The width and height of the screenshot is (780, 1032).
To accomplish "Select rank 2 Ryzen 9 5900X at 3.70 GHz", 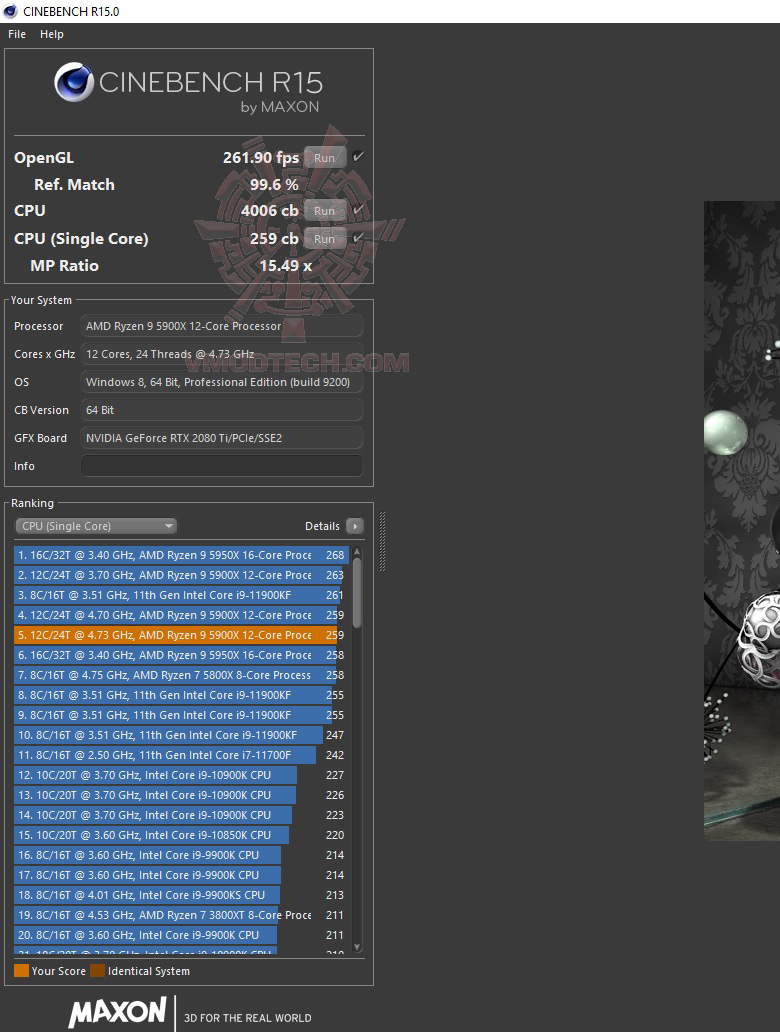I will tap(181, 575).
